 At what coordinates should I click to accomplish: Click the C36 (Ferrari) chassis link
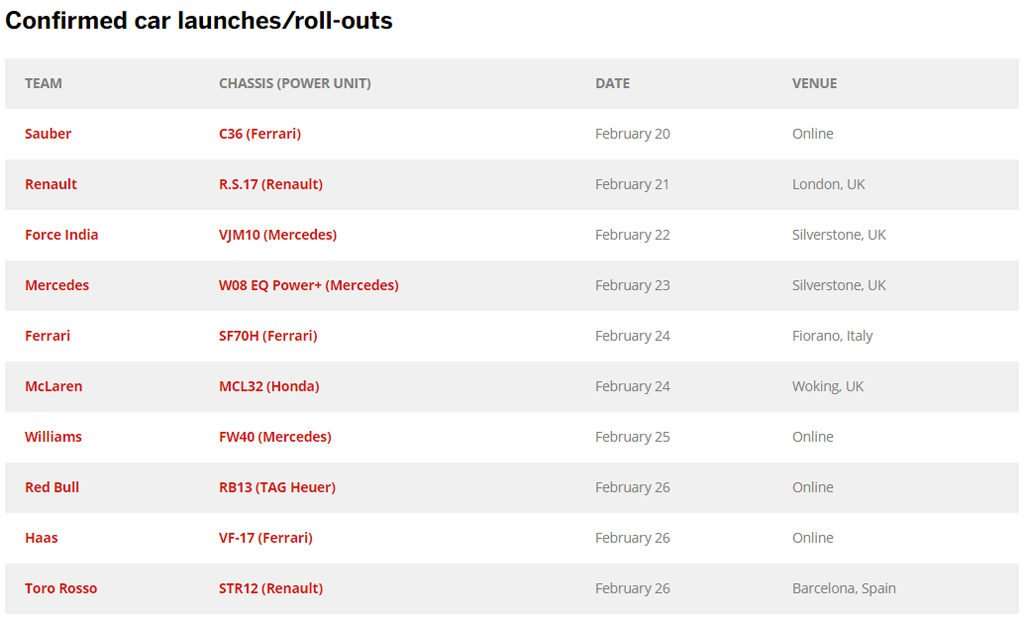click(260, 134)
